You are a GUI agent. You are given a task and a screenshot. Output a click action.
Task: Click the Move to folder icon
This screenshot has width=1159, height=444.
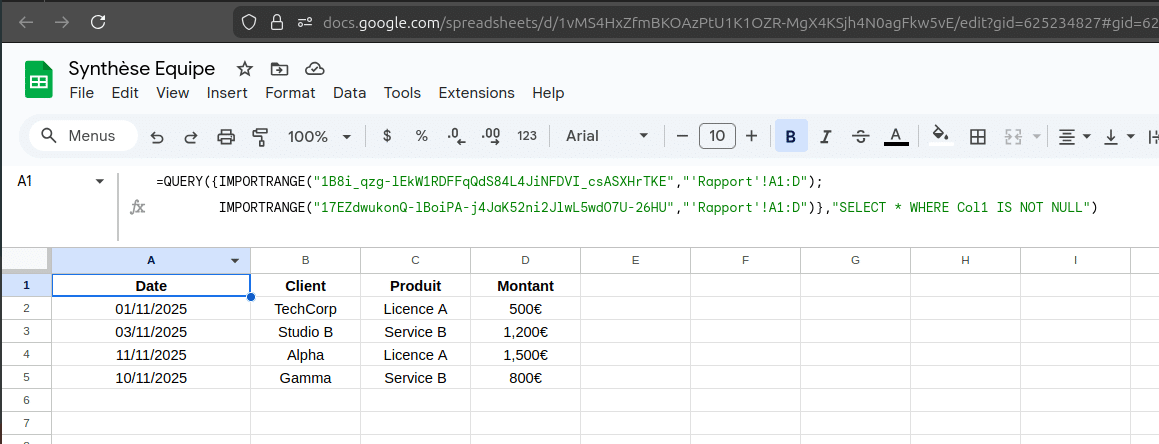coord(279,69)
